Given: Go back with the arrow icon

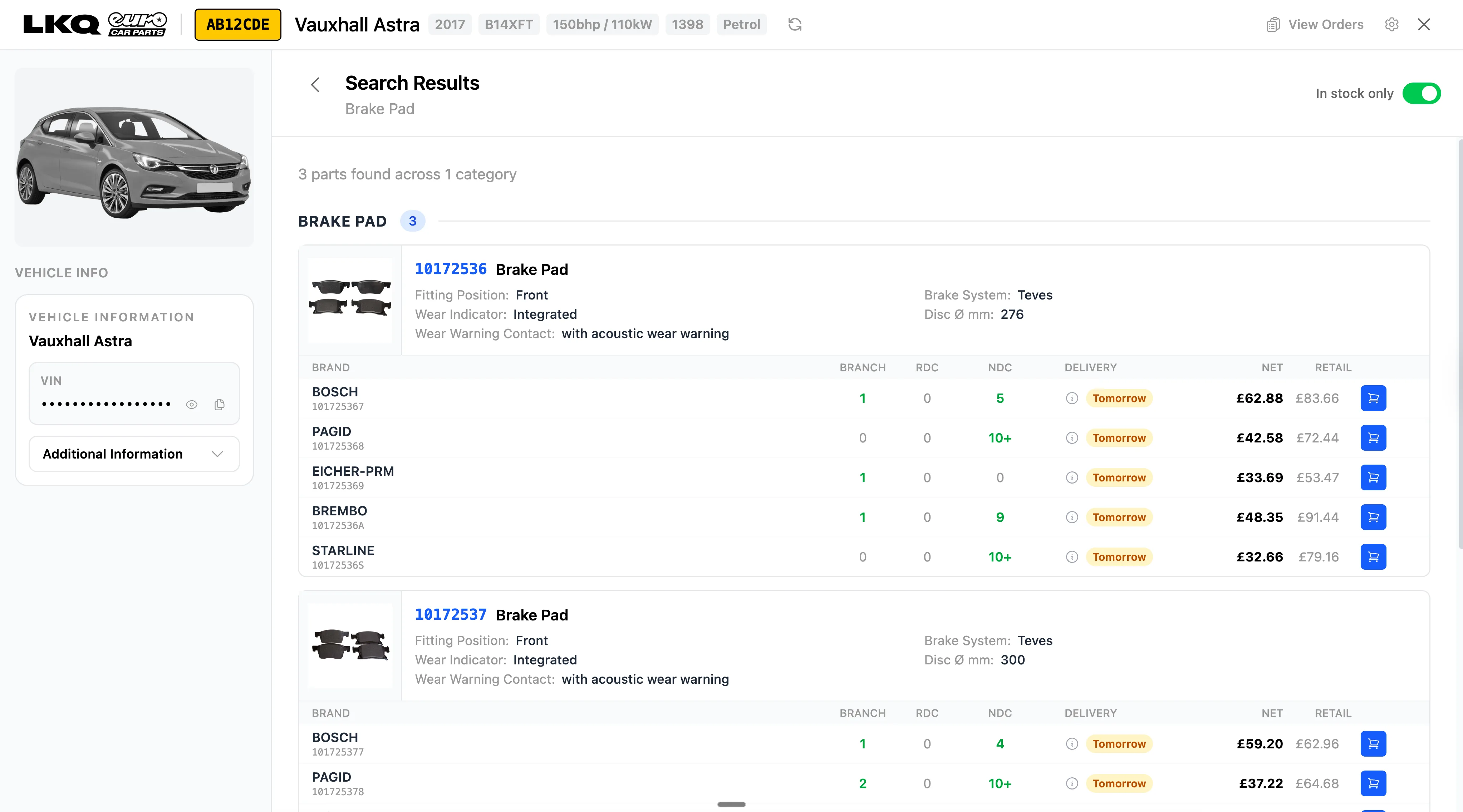Looking at the screenshot, I should 316,85.
